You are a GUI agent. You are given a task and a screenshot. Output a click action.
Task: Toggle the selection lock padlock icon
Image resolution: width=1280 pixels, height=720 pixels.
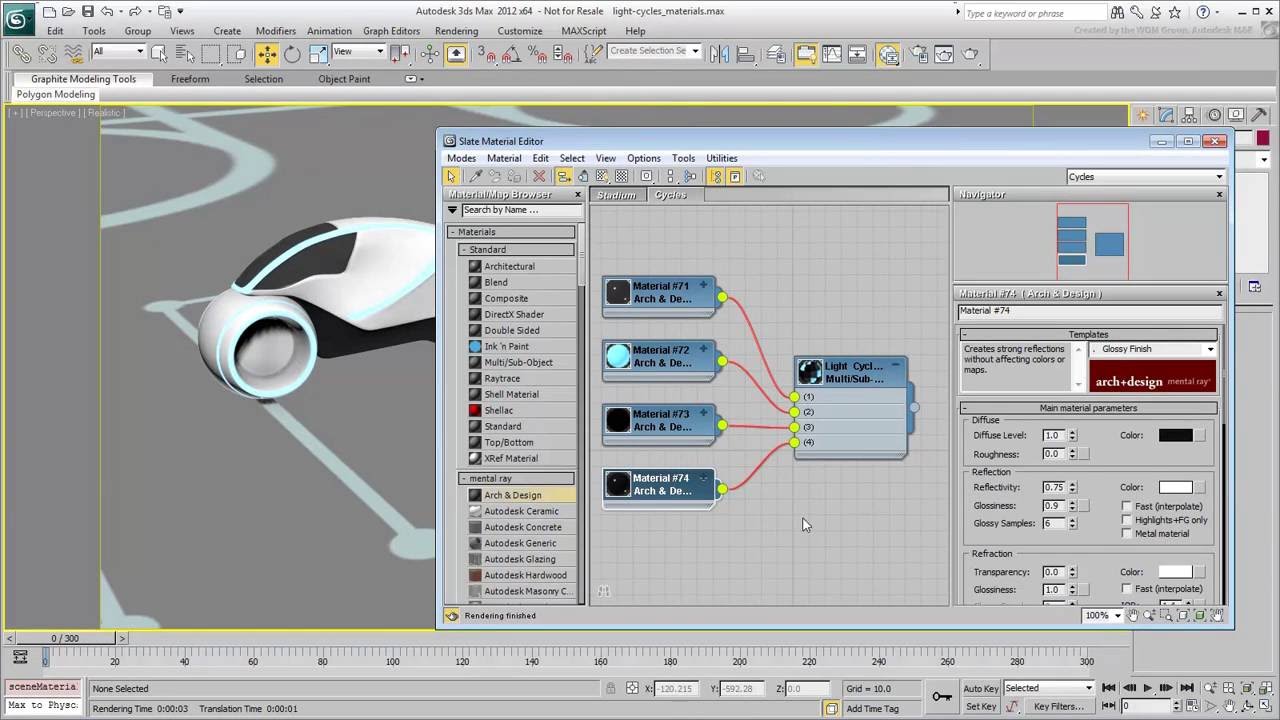(x=610, y=688)
